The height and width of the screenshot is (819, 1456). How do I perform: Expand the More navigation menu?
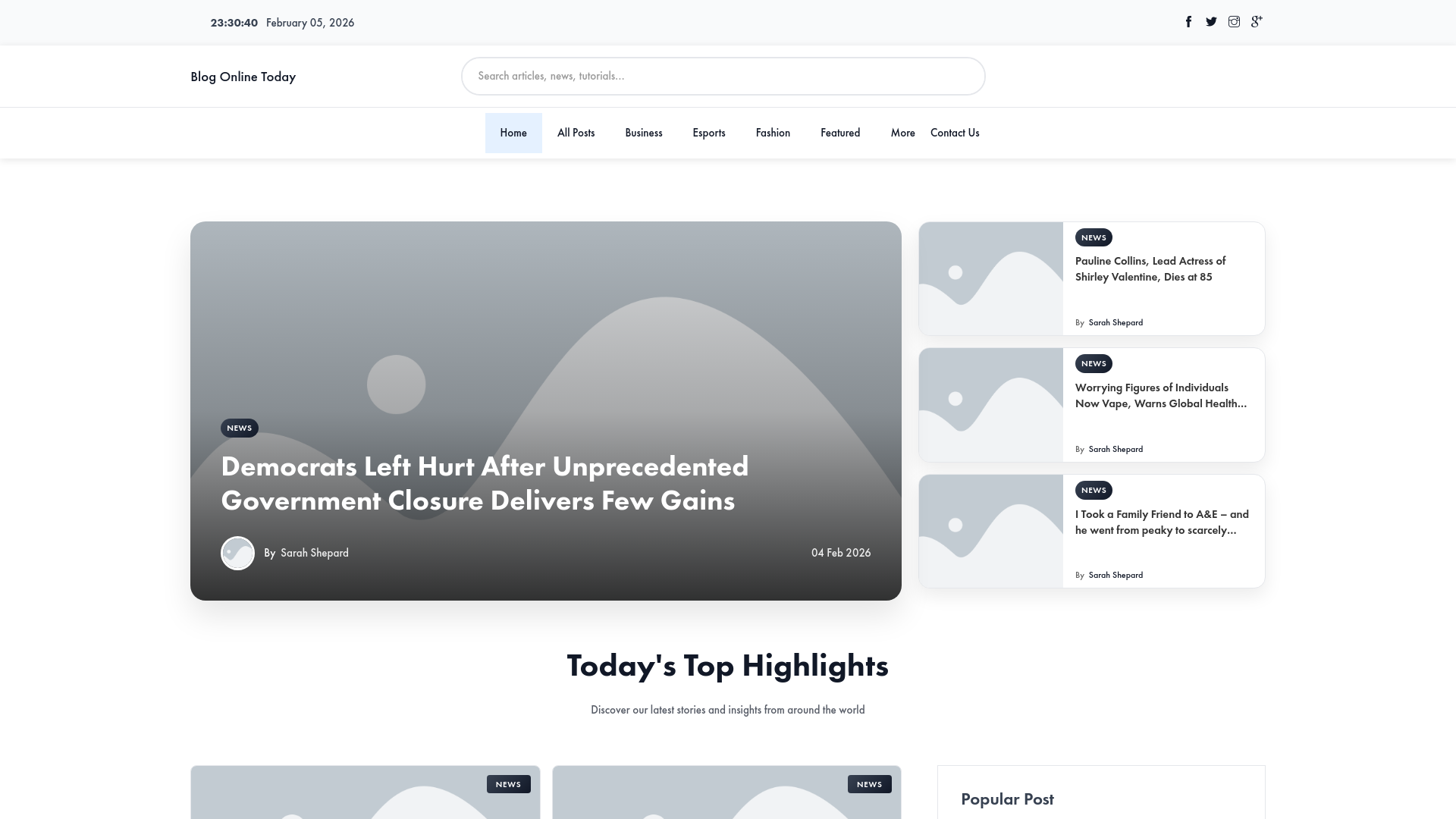point(903,133)
